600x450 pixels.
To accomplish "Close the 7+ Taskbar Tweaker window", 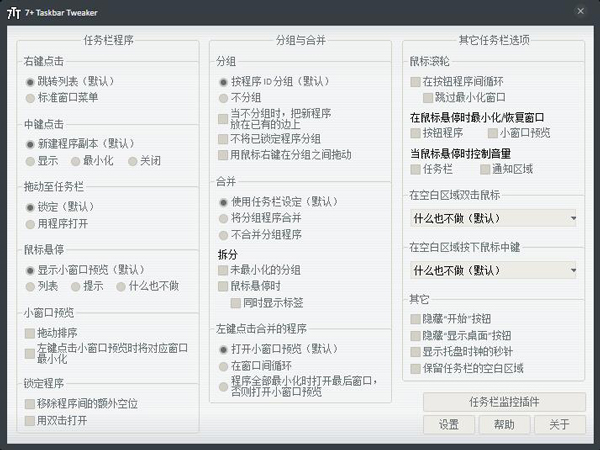I will click(x=580, y=11).
